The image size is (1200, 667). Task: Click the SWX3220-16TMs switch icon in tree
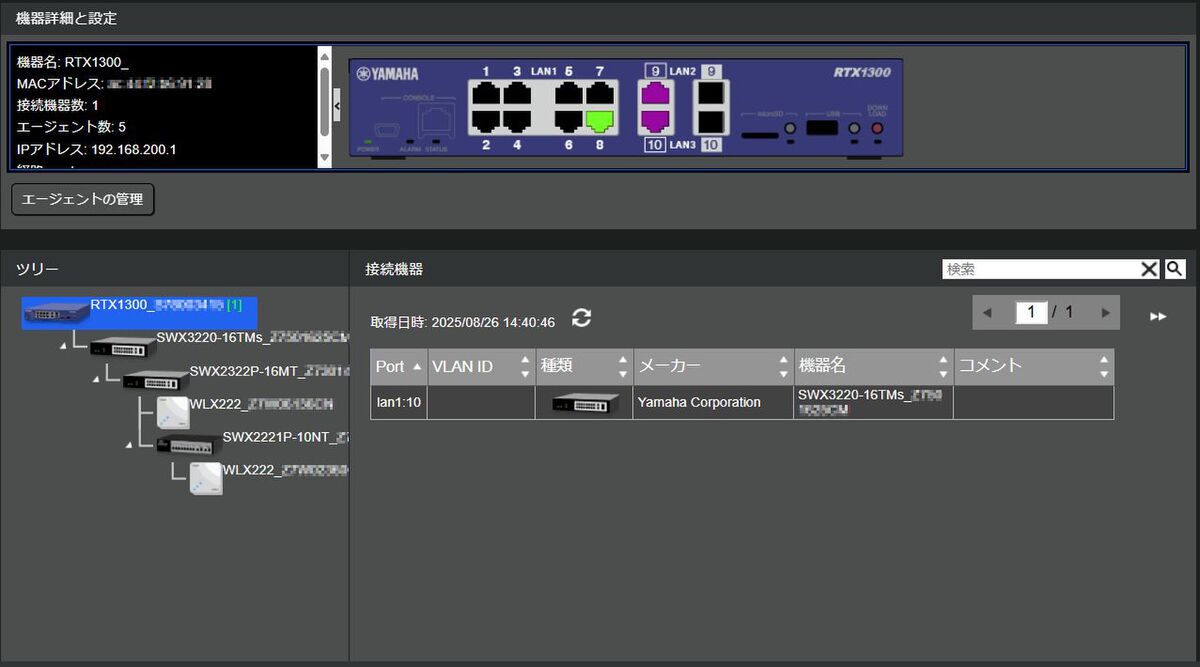click(122, 346)
